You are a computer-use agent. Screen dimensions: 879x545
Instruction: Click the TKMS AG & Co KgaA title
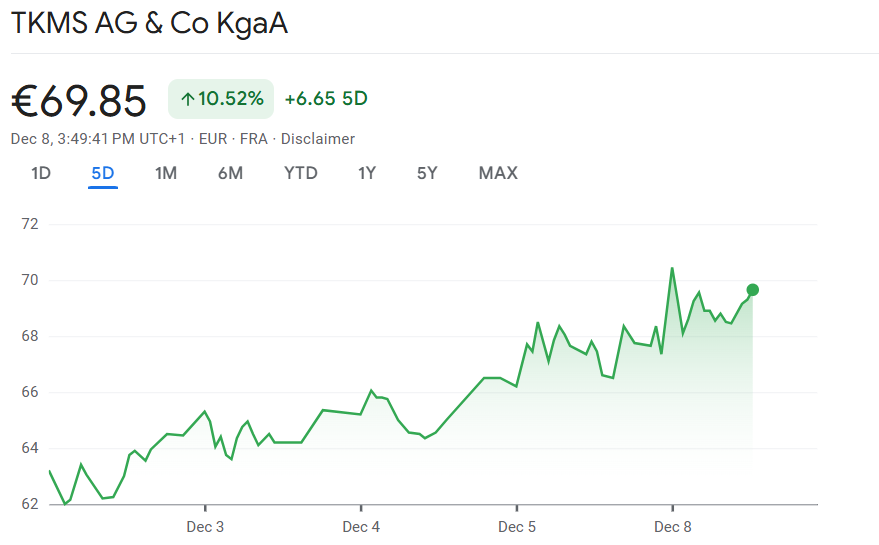[149, 24]
